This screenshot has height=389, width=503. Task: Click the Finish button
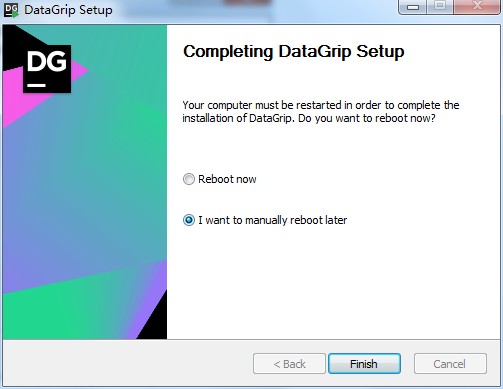pos(364,364)
